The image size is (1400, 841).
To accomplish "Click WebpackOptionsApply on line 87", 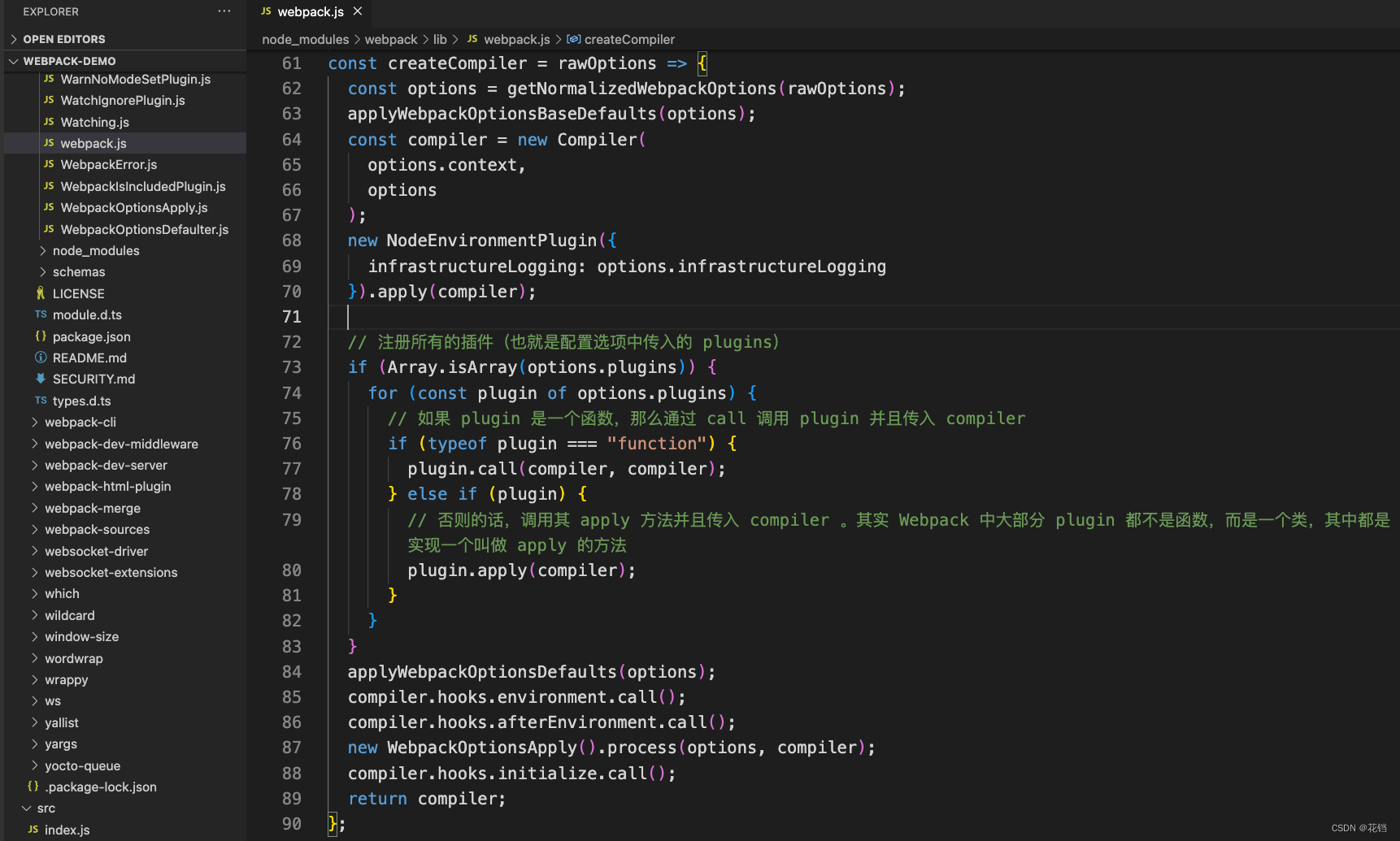I will (482, 748).
